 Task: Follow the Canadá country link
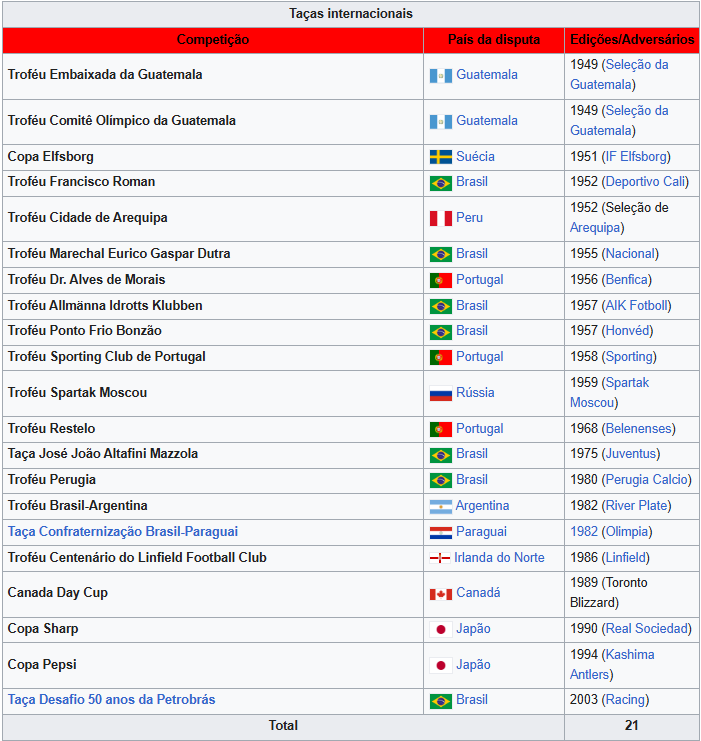pos(478,593)
